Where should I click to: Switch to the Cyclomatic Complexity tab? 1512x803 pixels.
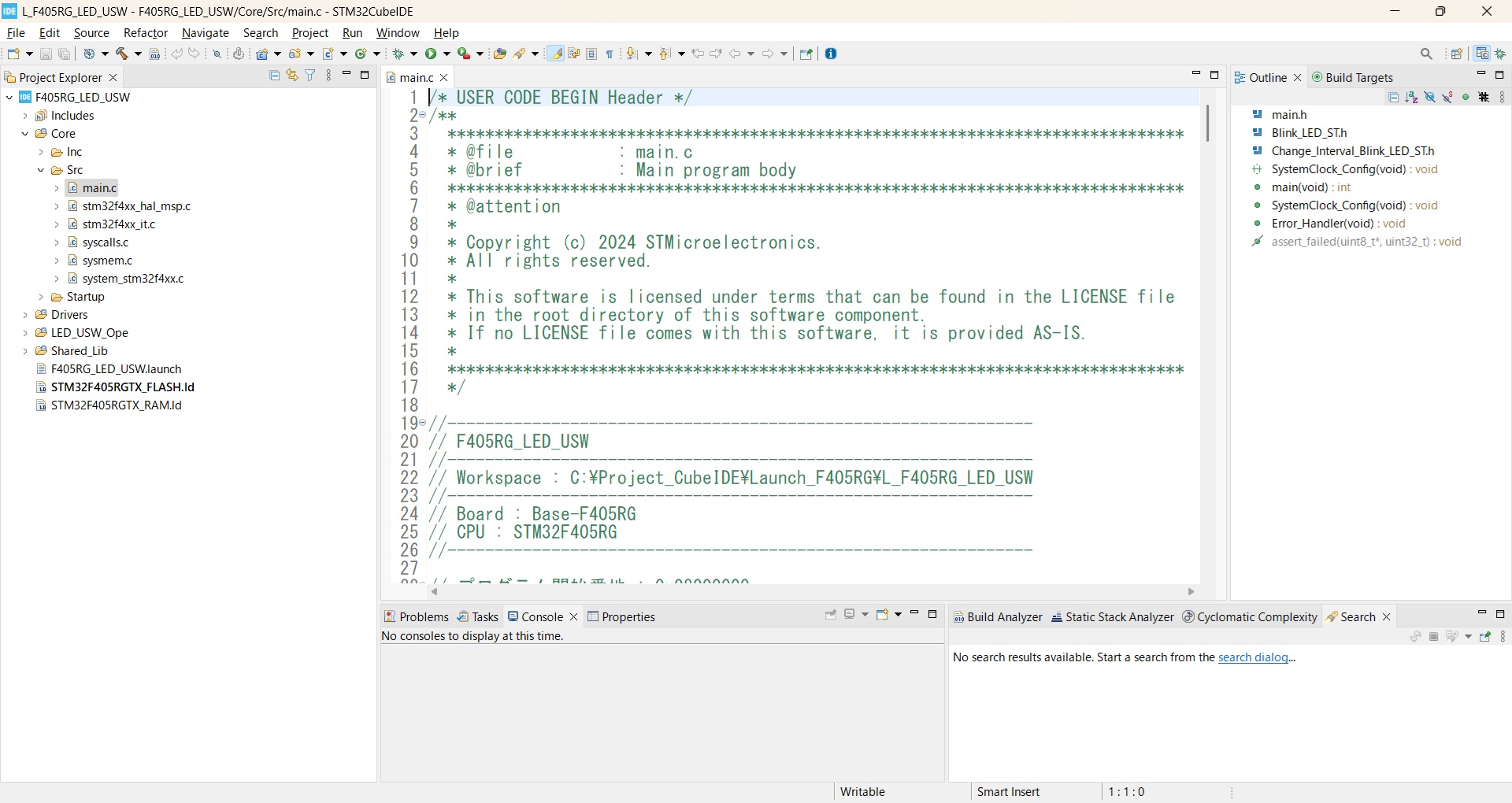1250,617
